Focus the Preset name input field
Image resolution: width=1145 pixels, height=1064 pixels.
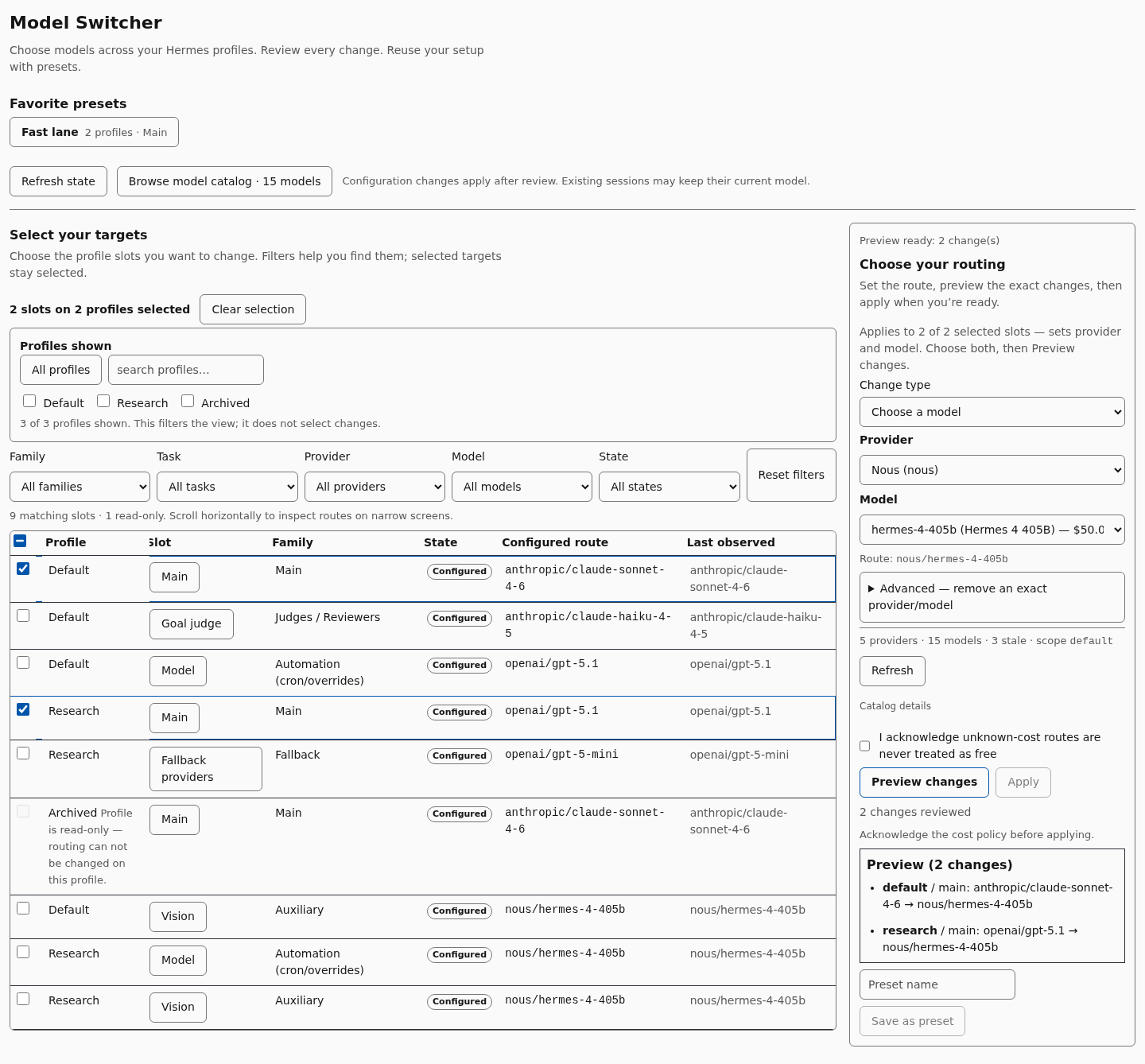(937, 984)
